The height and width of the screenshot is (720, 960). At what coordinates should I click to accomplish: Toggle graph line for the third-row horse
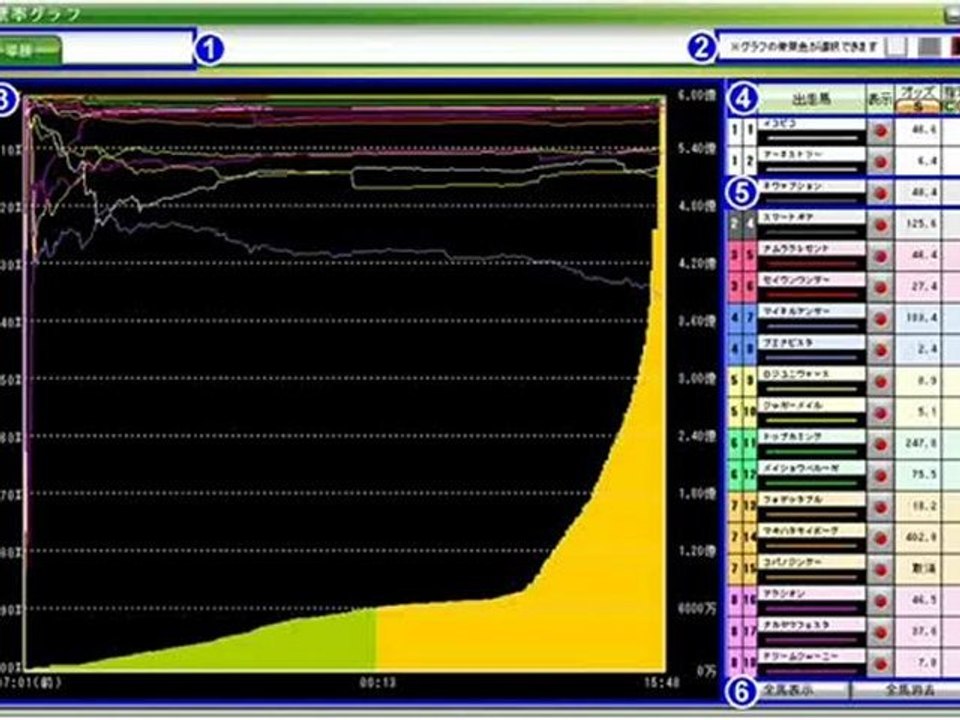(x=880, y=194)
